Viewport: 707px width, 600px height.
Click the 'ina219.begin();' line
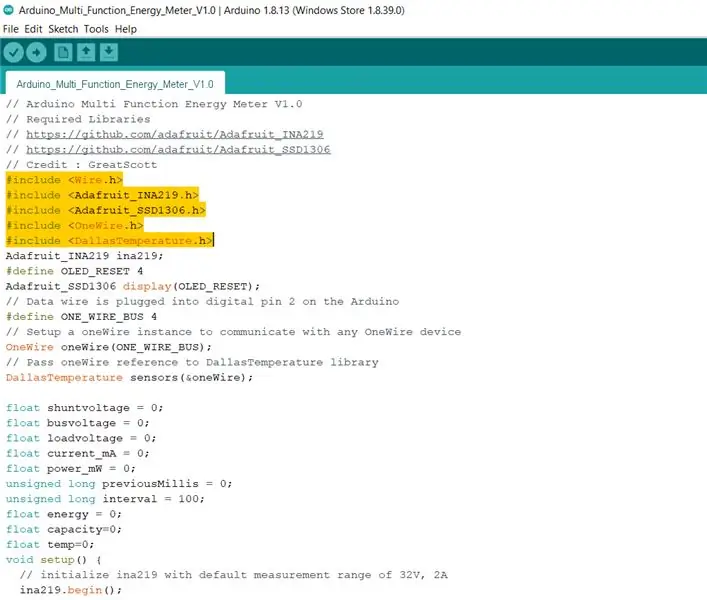coord(71,590)
